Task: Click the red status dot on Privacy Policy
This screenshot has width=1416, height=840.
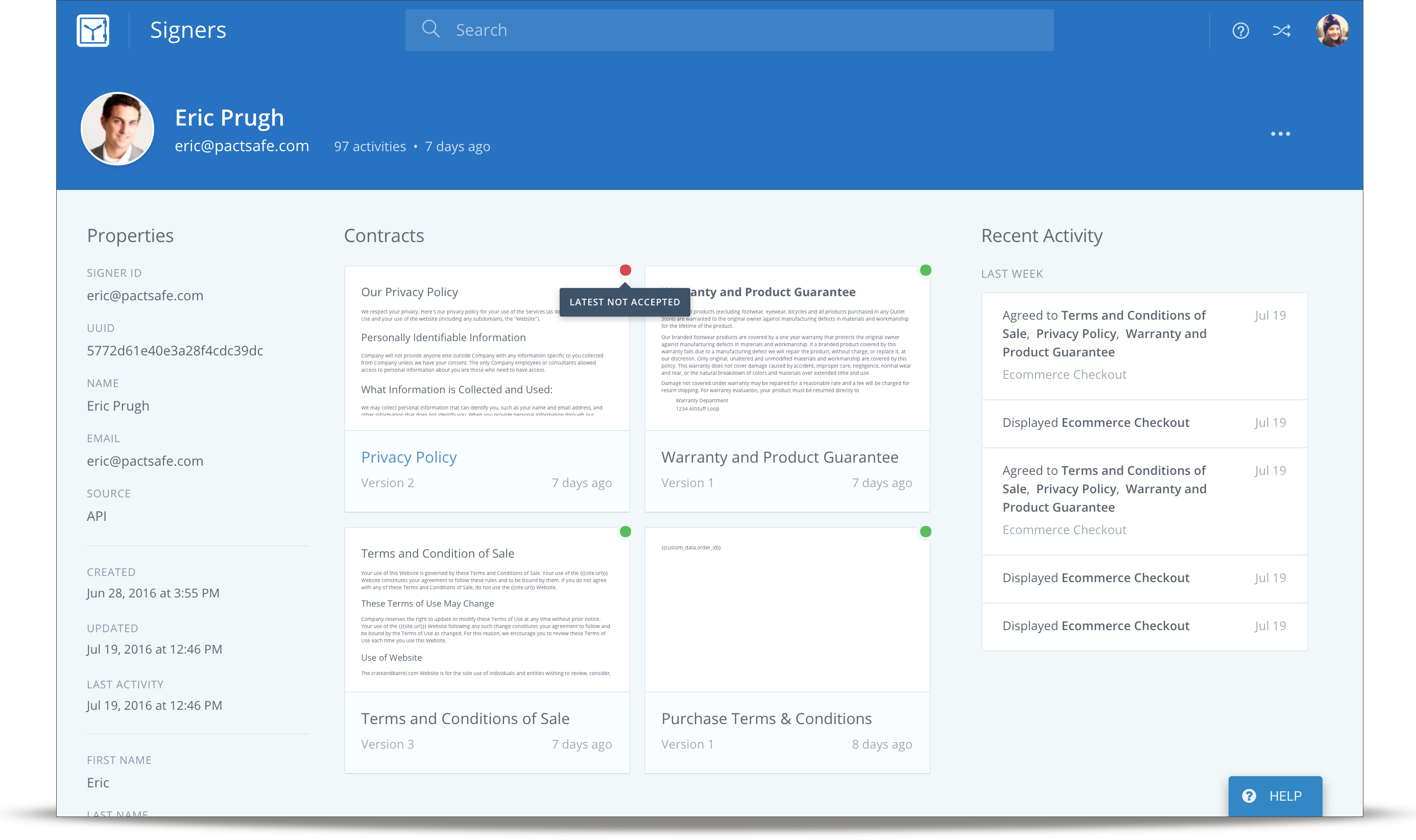Action: click(x=625, y=271)
